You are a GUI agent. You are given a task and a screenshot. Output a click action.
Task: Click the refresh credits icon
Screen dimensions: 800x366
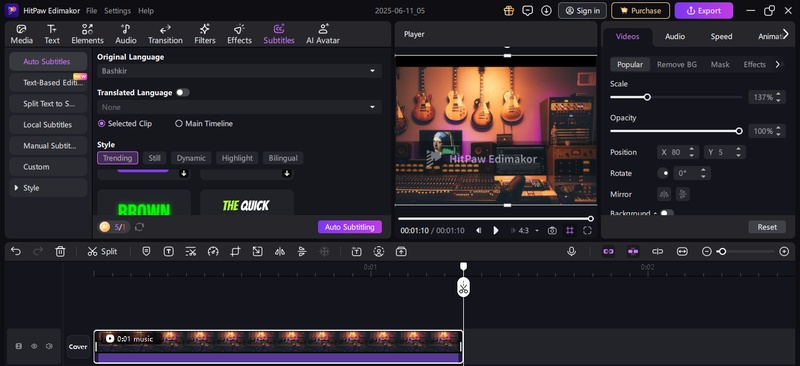(x=139, y=227)
